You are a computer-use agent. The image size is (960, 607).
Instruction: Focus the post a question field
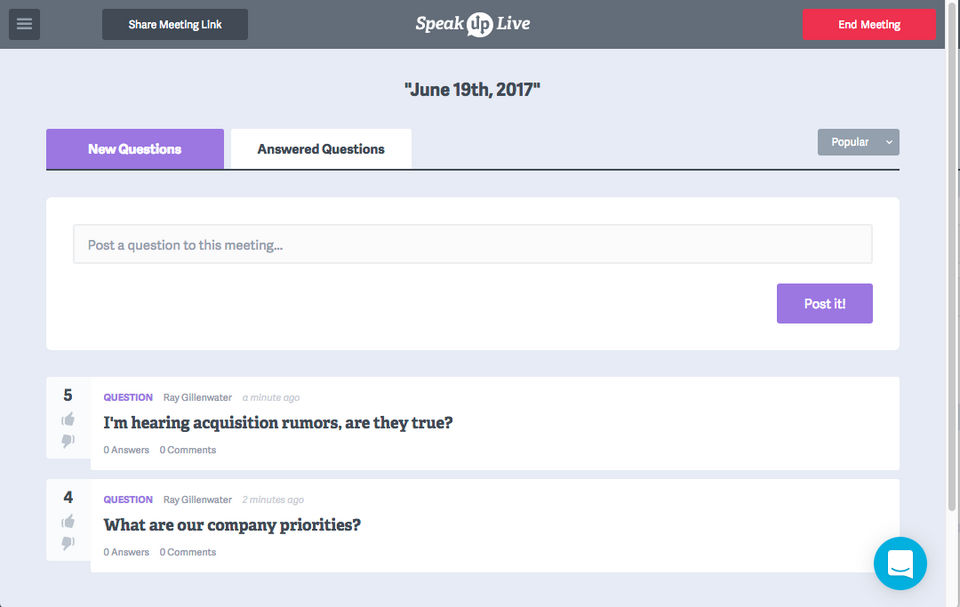tap(472, 244)
